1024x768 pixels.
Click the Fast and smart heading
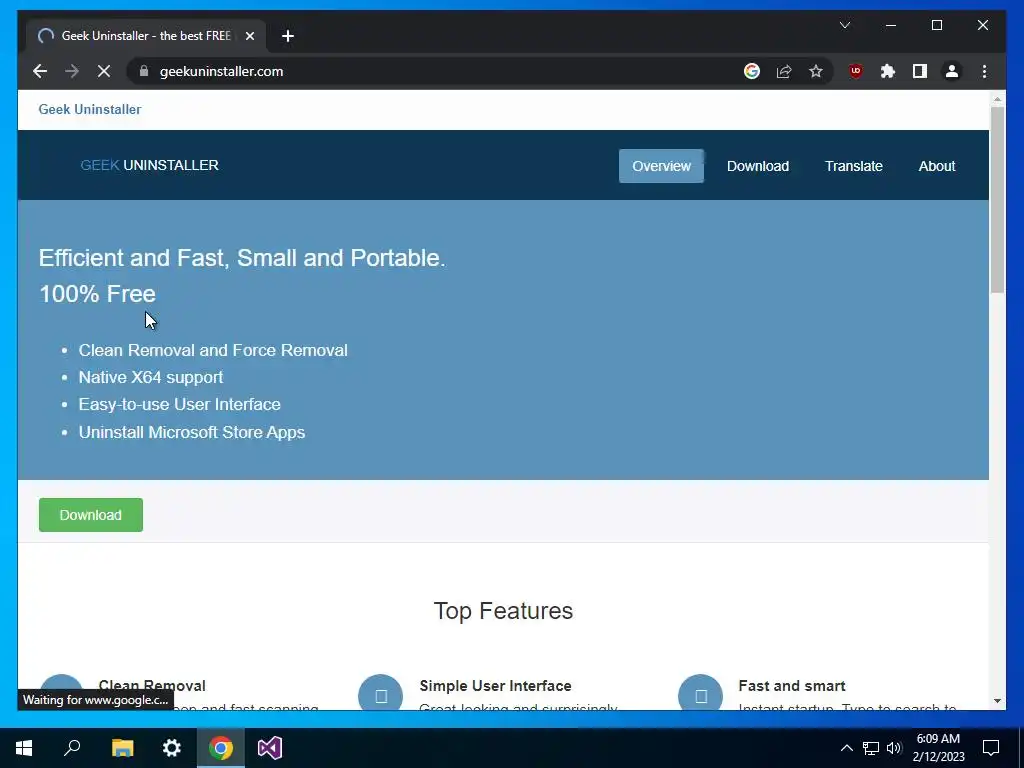coord(792,686)
